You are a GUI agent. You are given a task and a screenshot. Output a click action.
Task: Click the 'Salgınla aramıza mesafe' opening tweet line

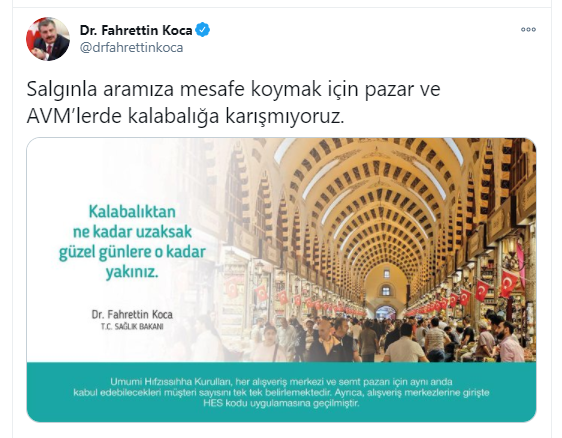[233, 89]
